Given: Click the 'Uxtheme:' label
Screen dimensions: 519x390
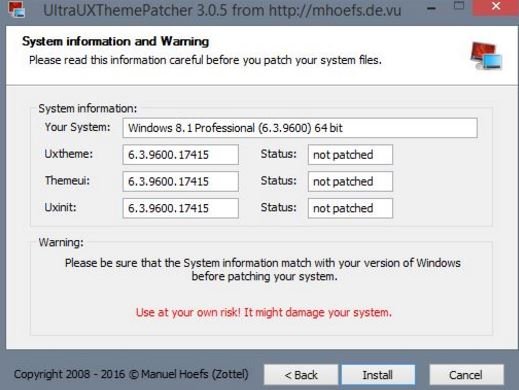Looking at the screenshot, I should click(69, 154).
